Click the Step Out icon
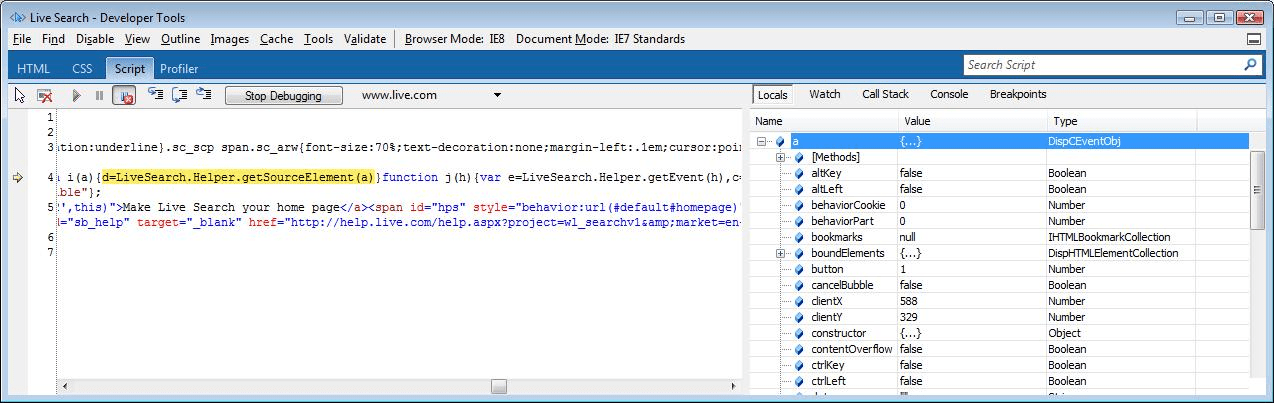This screenshot has width=1274, height=403. (203, 94)
